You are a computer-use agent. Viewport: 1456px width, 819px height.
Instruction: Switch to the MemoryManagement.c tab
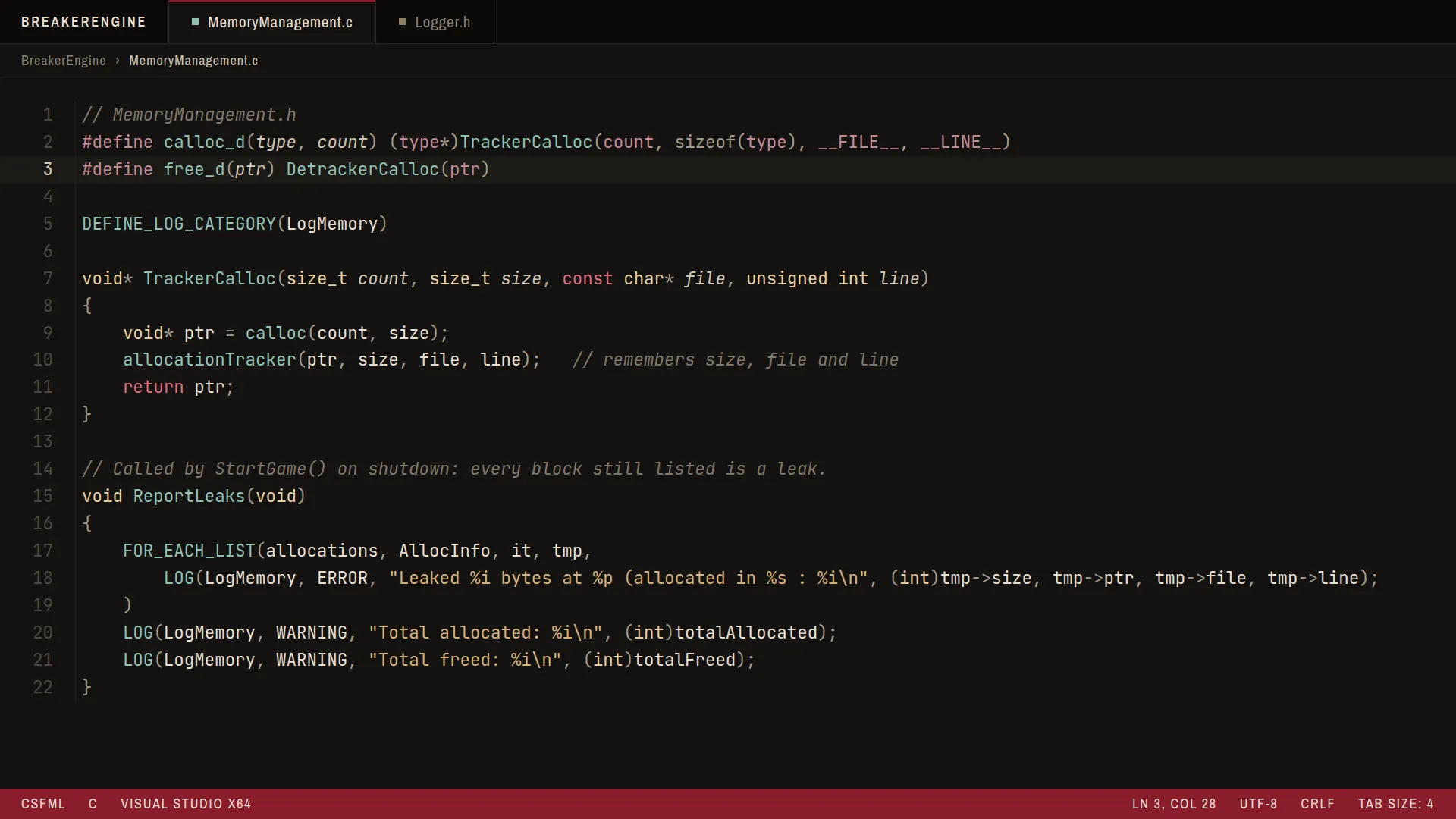click(x=272, y=22)
